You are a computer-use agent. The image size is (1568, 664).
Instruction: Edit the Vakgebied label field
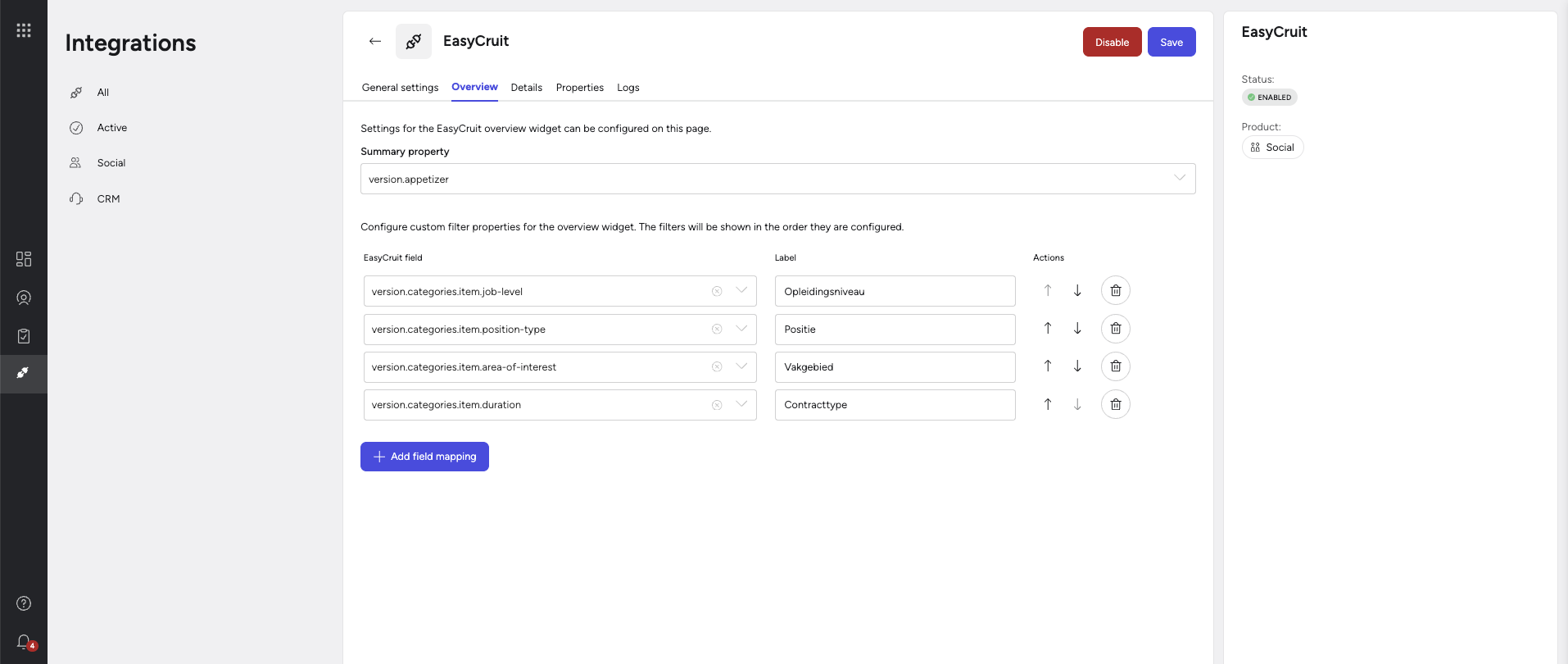coord(895,366)
